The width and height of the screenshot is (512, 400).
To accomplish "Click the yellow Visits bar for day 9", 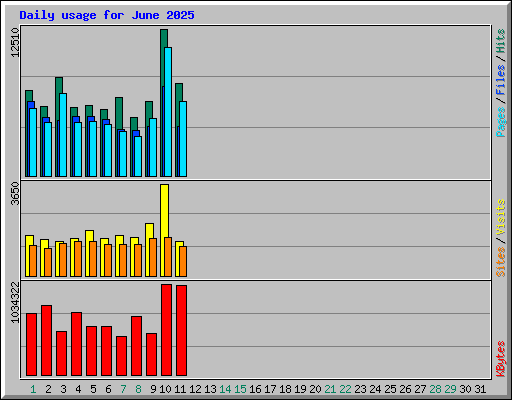I will tap(149, 231).
